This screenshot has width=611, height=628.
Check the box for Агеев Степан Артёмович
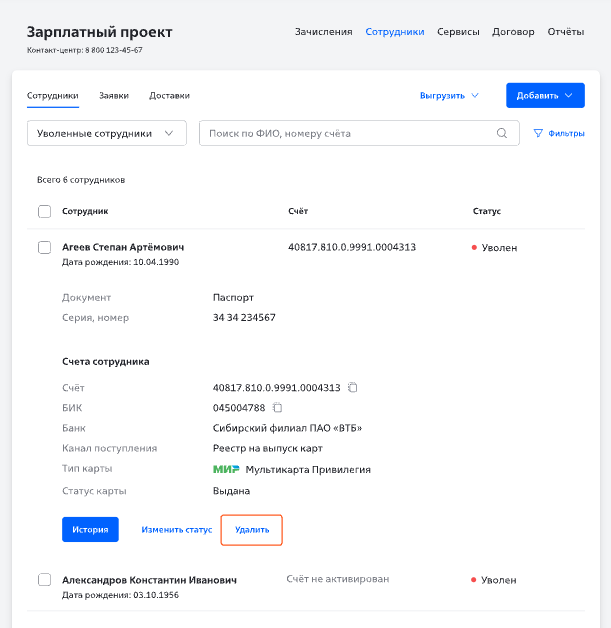[44, 247]
